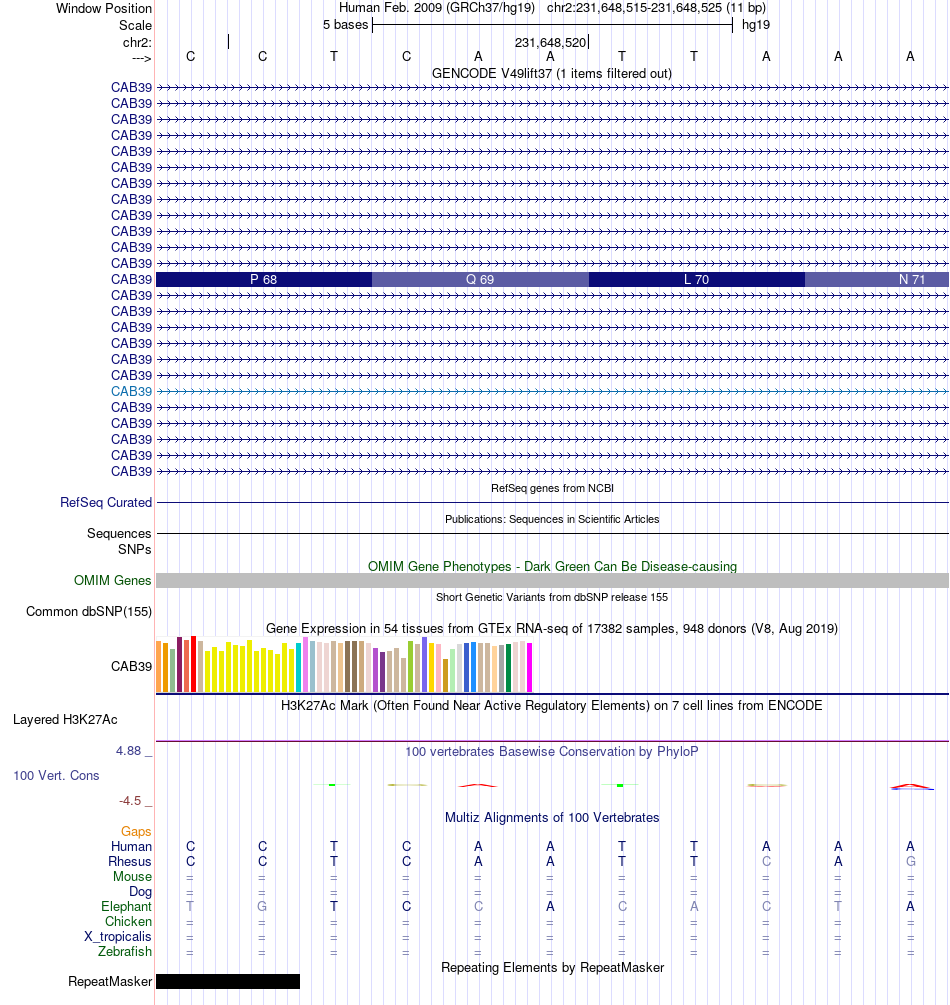
Task: Click 'Publications: Sequences in Scientific Articles' title
Action: [552, 519]
